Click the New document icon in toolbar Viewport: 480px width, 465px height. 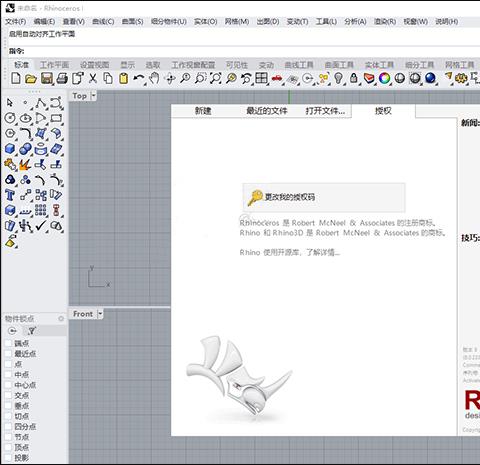pos(16,79)
